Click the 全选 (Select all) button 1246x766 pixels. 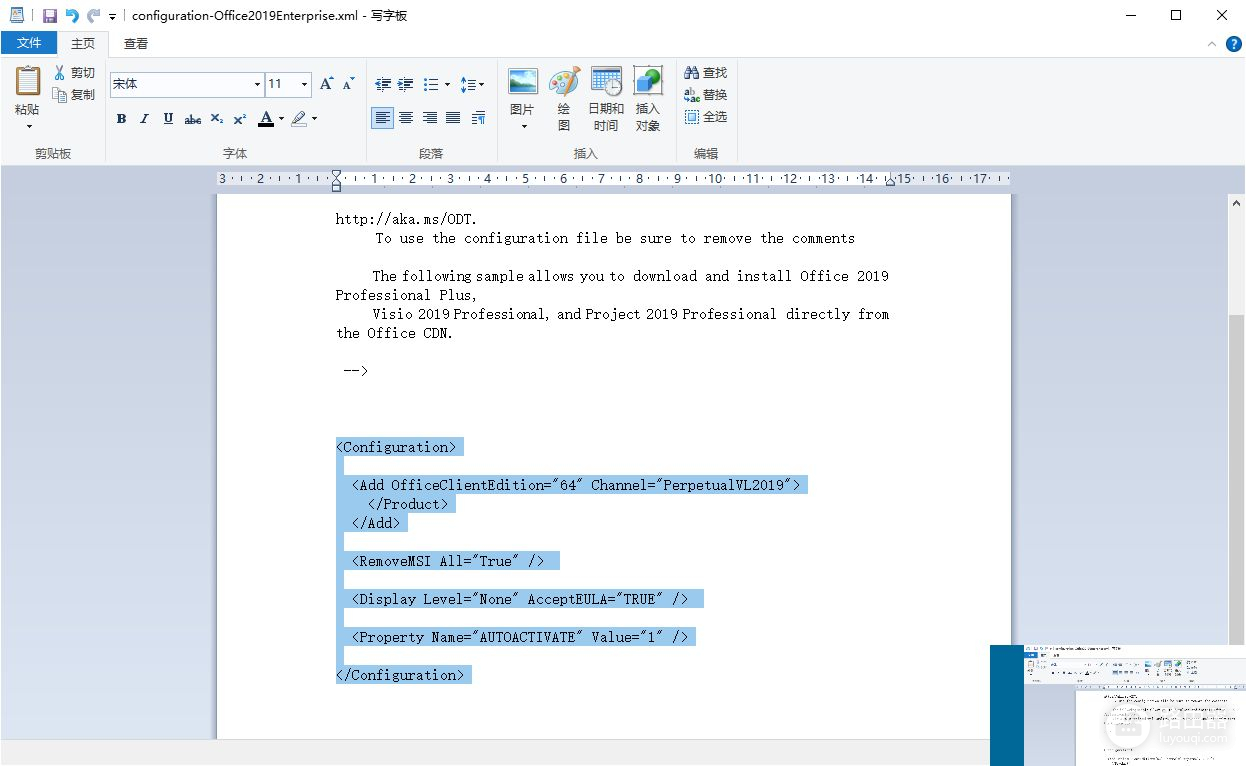pos(705,117)
